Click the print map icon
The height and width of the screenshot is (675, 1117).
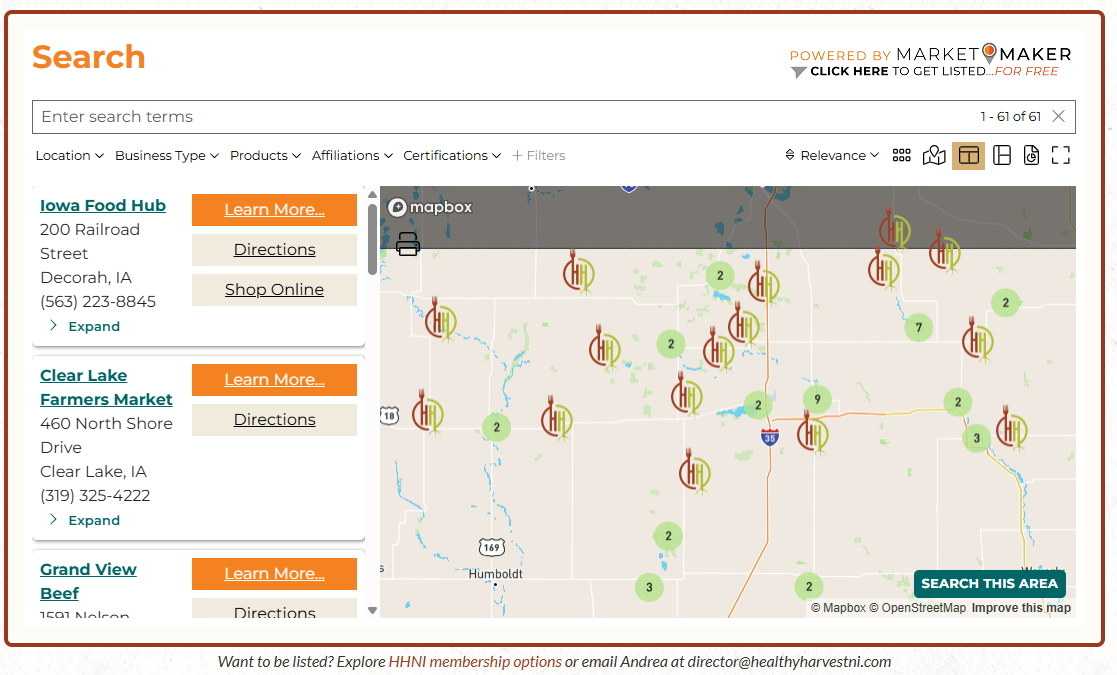pos(408,244)
